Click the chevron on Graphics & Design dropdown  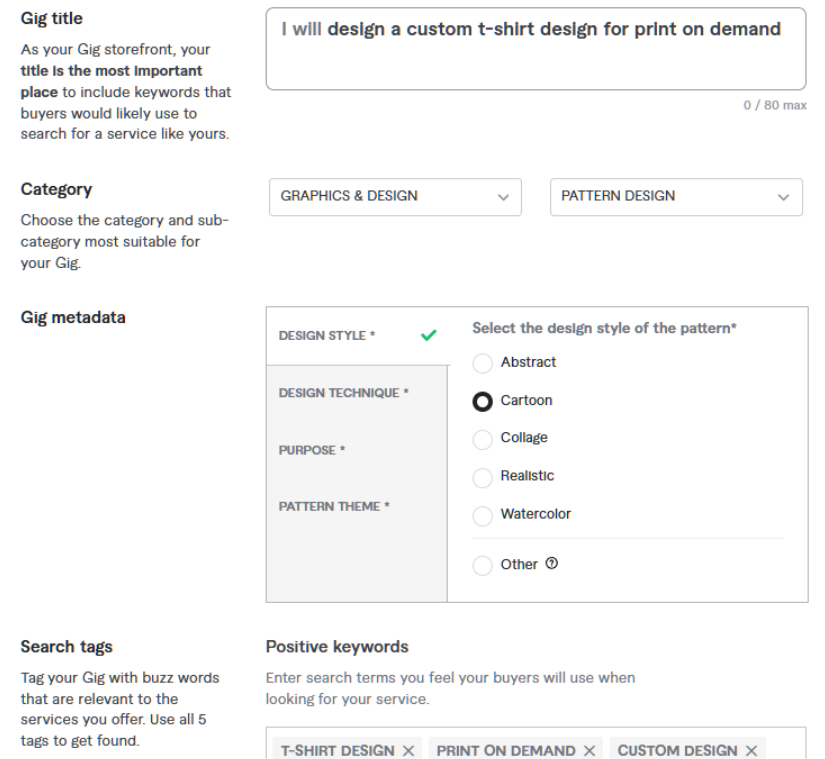click(504, 197)
